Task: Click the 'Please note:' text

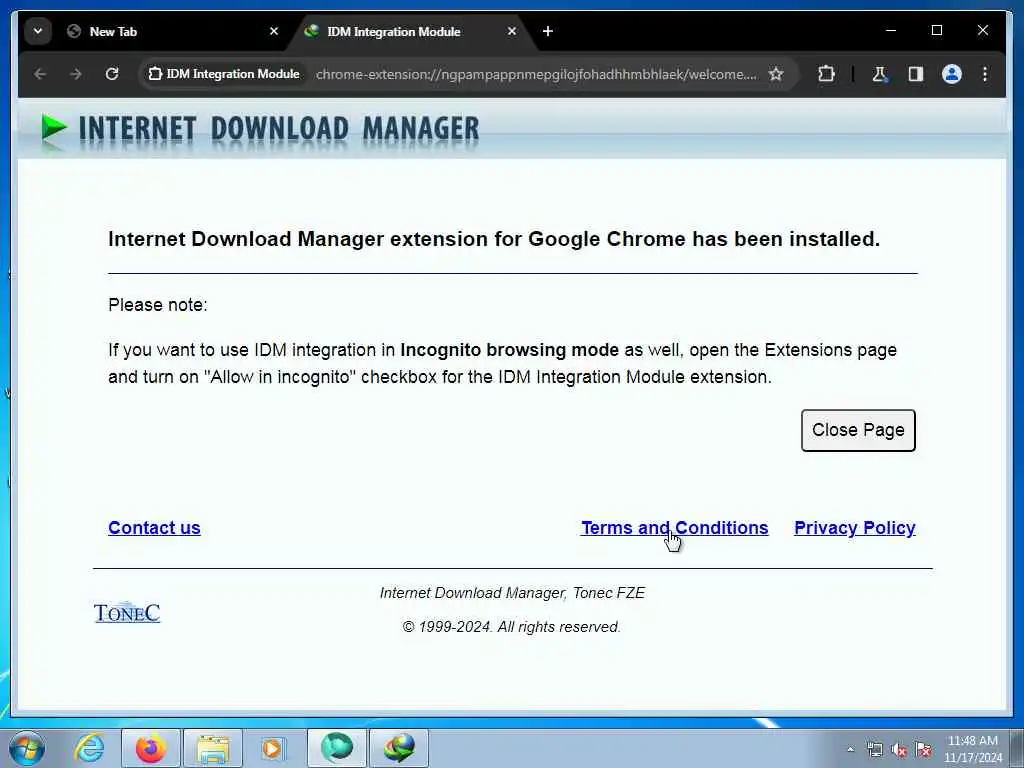Action: point(157,305)
